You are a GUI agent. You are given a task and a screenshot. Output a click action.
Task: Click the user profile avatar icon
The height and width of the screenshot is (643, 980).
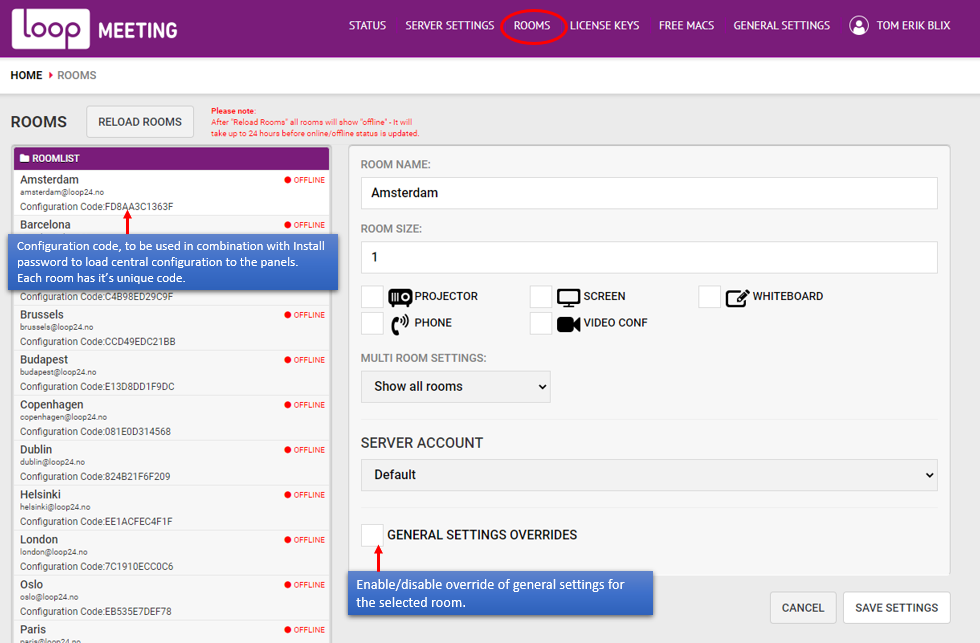pos(858,26)
